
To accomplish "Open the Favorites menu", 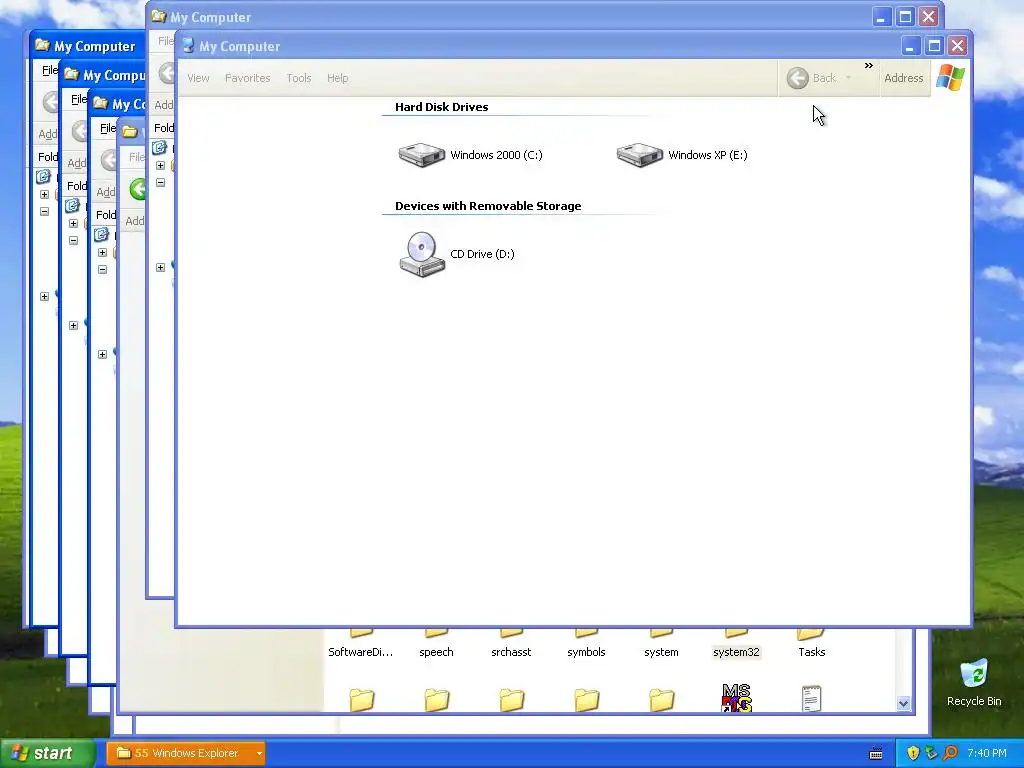I will [248, 78].
